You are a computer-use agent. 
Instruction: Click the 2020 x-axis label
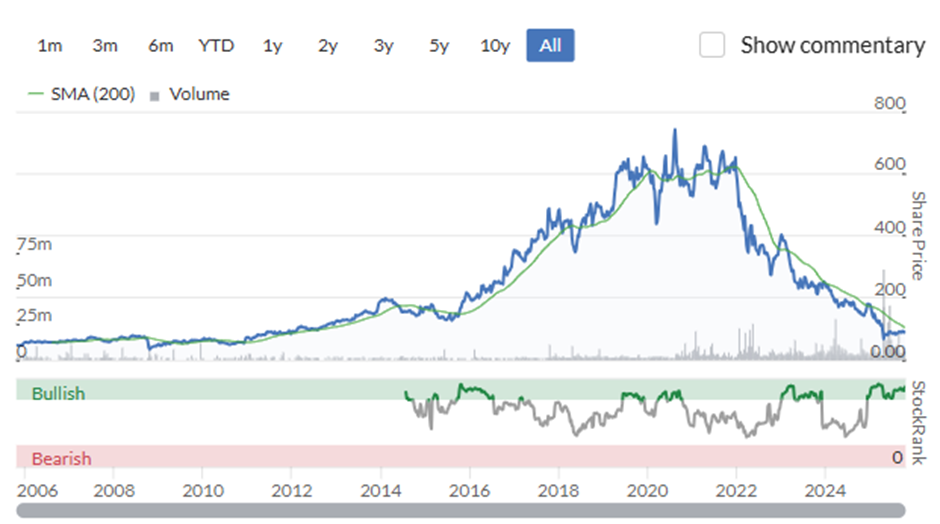[647, 490]
